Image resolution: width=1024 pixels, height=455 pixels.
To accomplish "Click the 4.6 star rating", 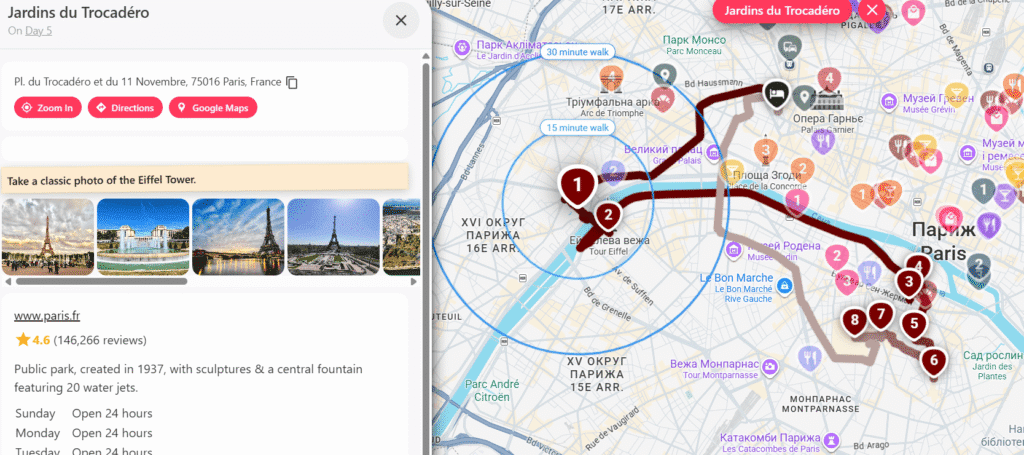I will tap(33, 340).
